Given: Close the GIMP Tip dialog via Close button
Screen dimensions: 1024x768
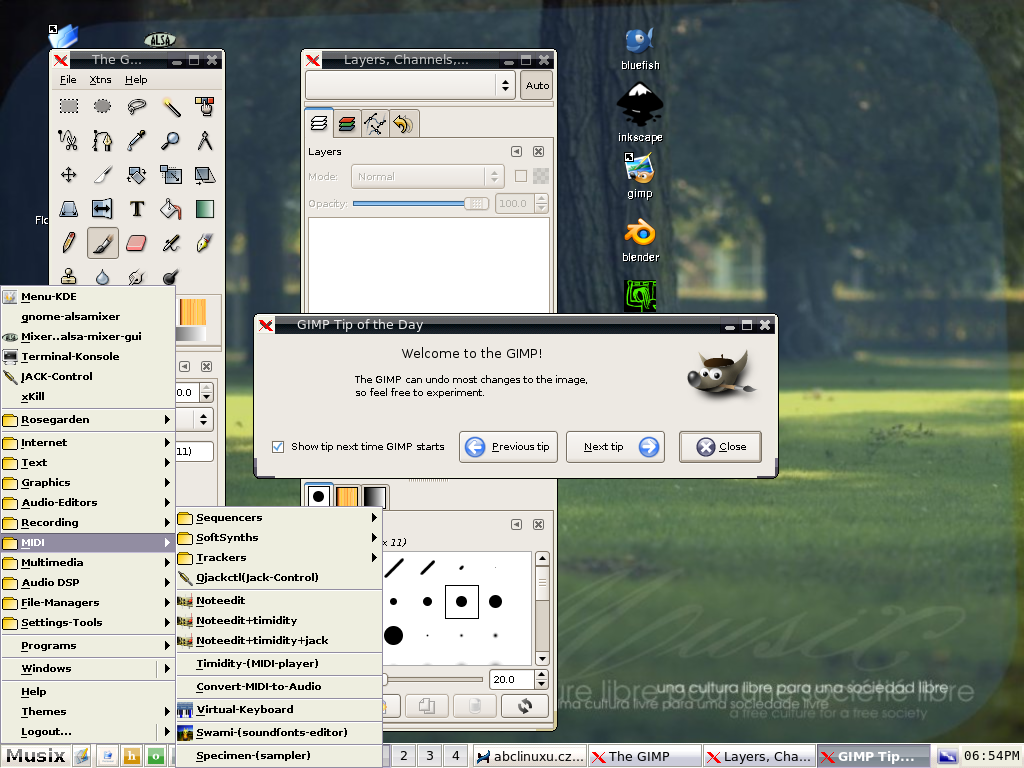Looking at the screenshot, I should pos(720,447).
